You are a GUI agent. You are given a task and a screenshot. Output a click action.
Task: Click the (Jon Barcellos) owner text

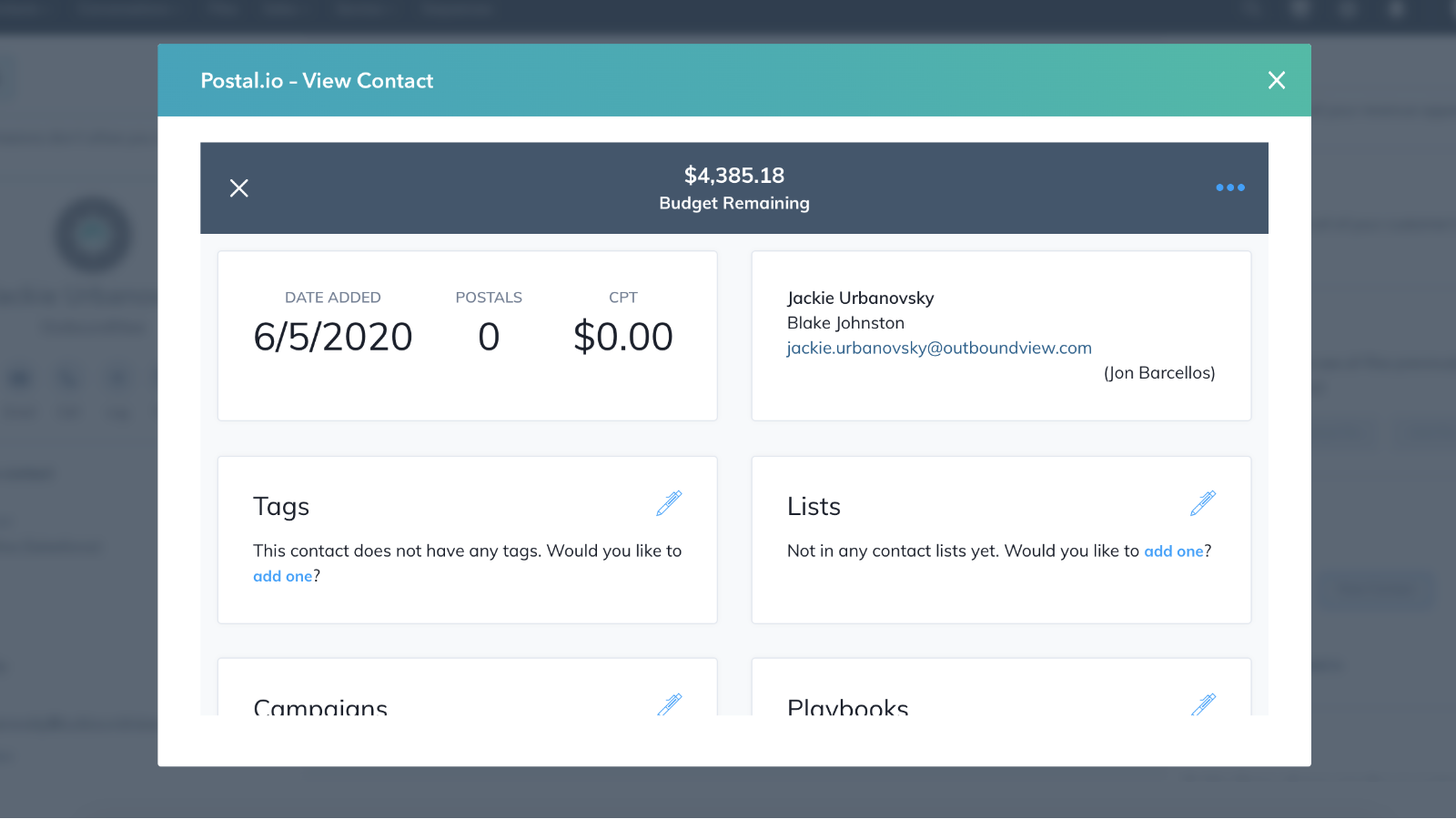point(1159,372)
